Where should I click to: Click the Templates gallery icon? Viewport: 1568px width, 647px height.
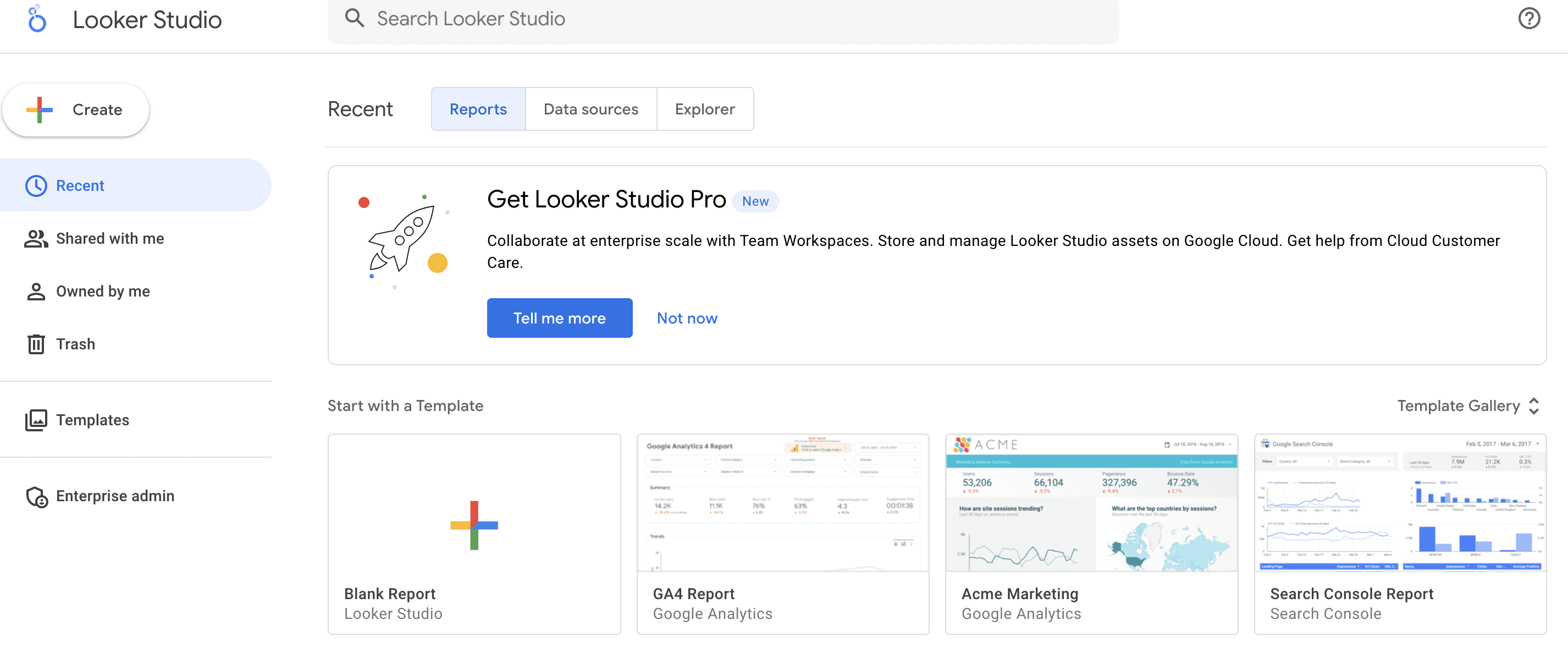click(36, 420)
